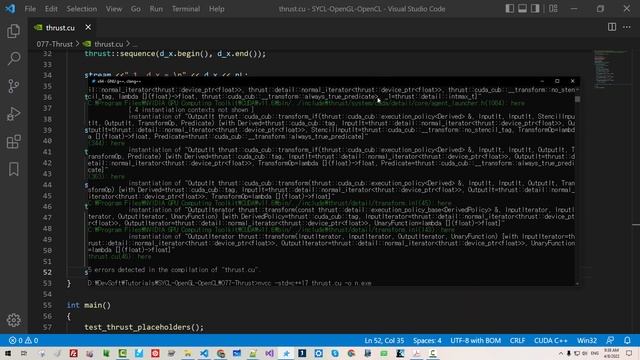The image size is (640, 360).
Task: Change language mode CUDA C++
Action: coord(551,340)
